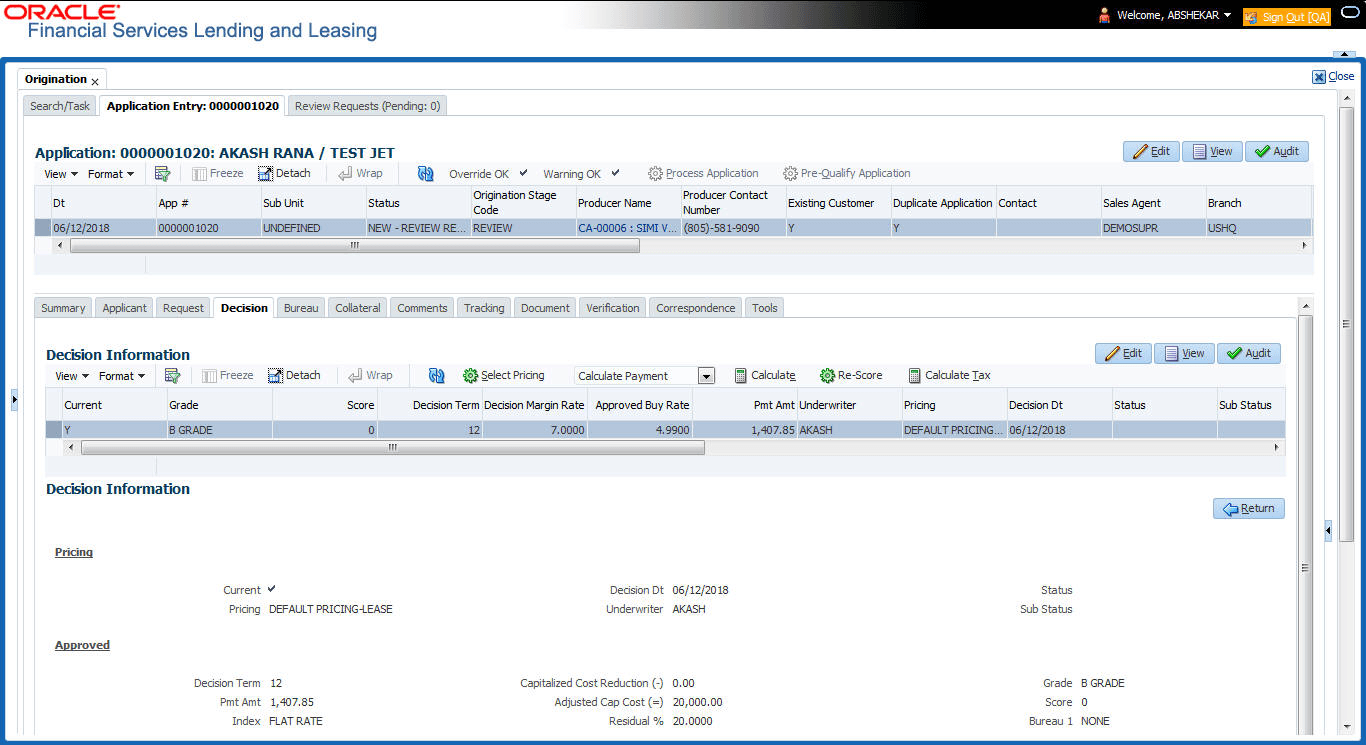1366x745 pixels.
Task: Click Wrap in the Decision Information toolbar
Action: point(370,375)
